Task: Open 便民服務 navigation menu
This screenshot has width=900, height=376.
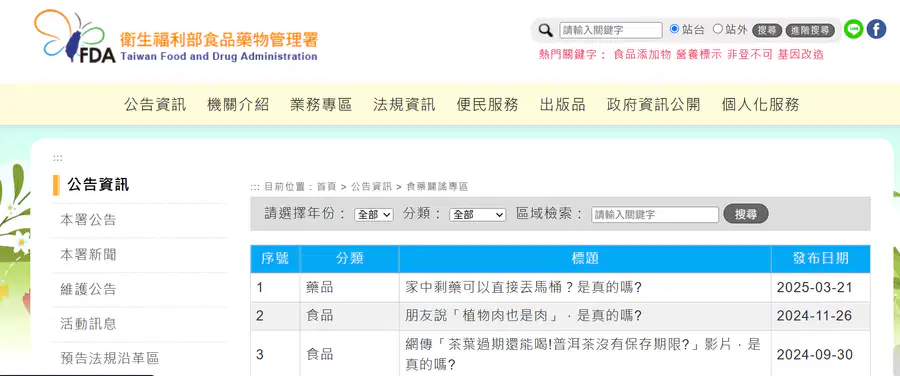Action: [487, 104]
